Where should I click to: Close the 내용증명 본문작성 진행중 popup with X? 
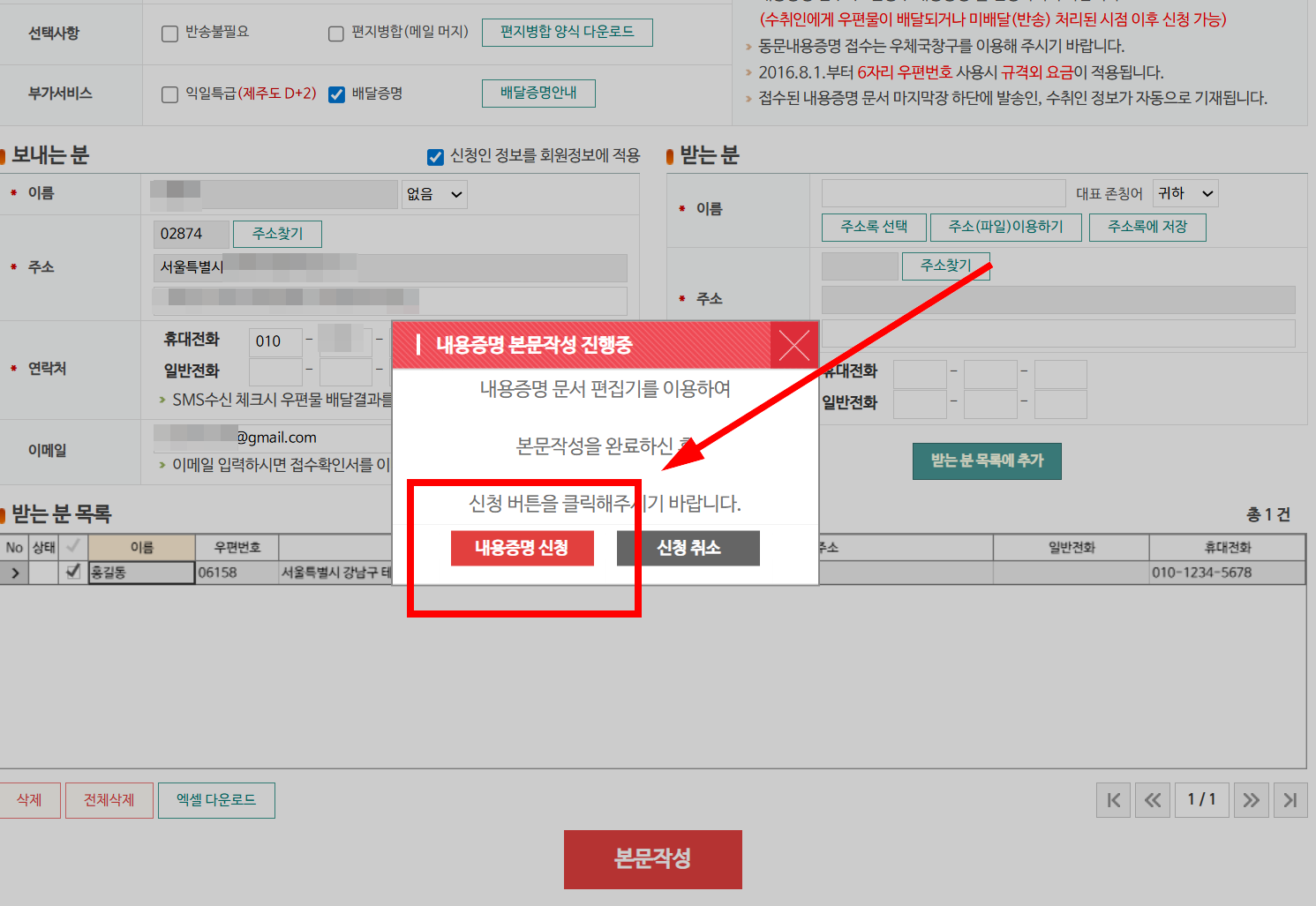(x=793, y=345)
